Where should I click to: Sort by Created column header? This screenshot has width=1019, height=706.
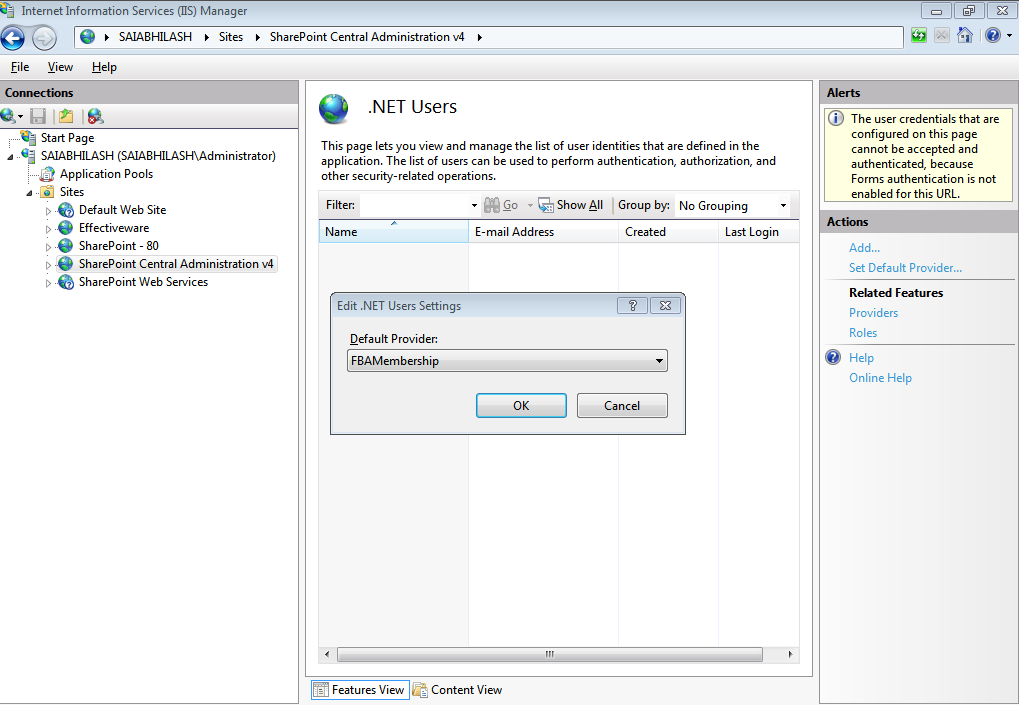tap(668, 231)
